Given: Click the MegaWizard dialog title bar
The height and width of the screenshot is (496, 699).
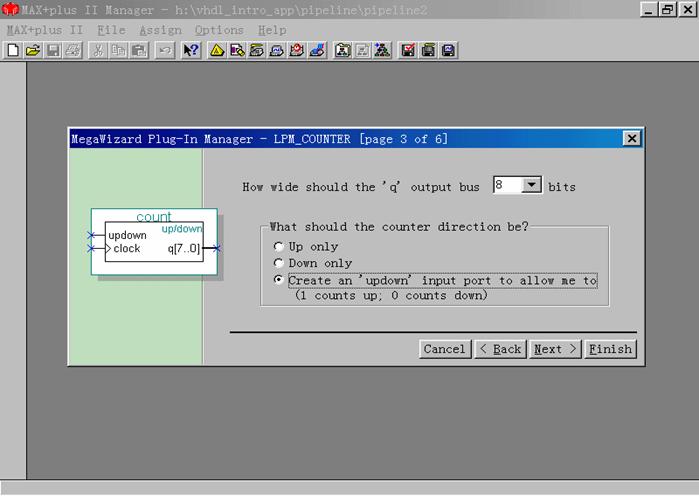Looking at the screenshot, I should [356, 139].
